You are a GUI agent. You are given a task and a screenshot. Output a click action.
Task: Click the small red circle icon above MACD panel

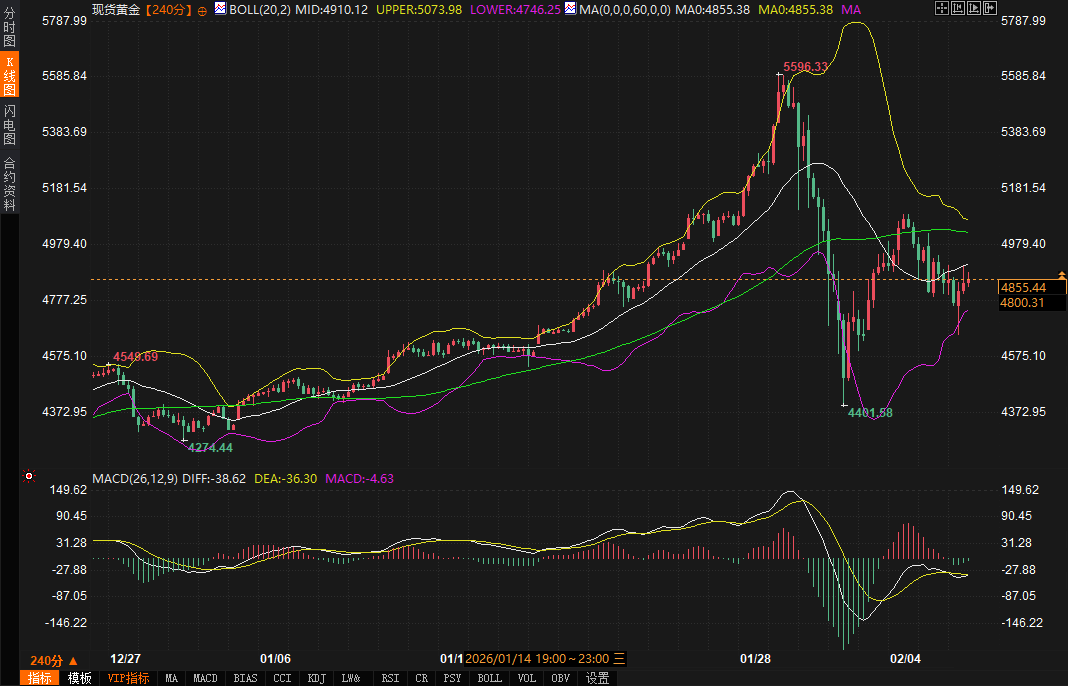[x=29, y=477]
